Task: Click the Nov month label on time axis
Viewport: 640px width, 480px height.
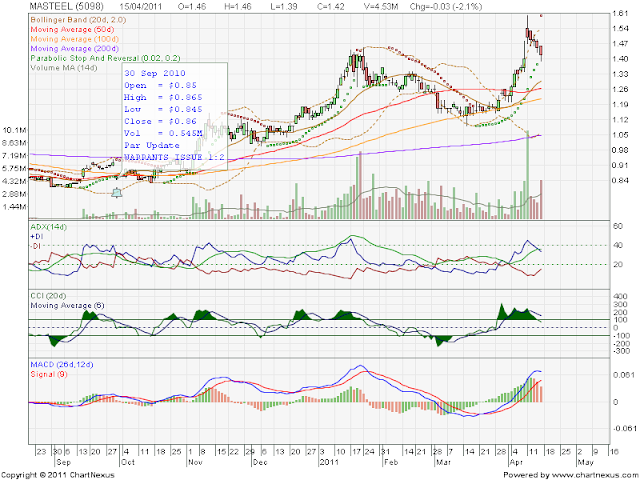Action: coord(195,462)
